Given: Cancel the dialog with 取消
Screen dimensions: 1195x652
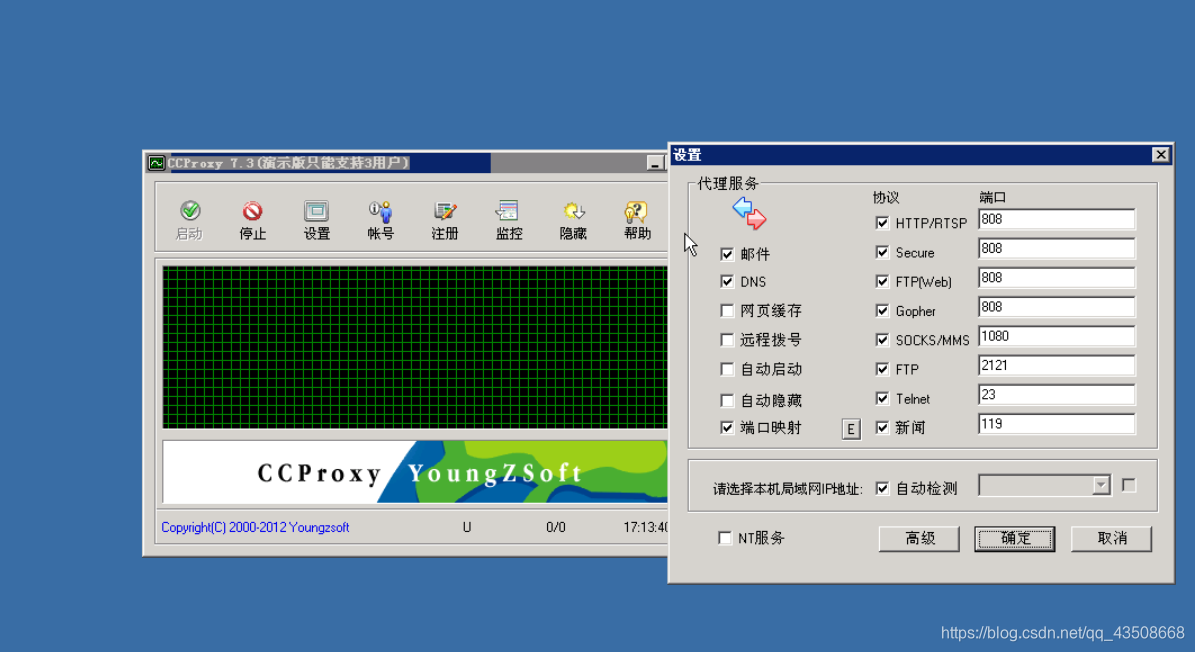Looking at the screenshot, I should (x=1111, y=539).
